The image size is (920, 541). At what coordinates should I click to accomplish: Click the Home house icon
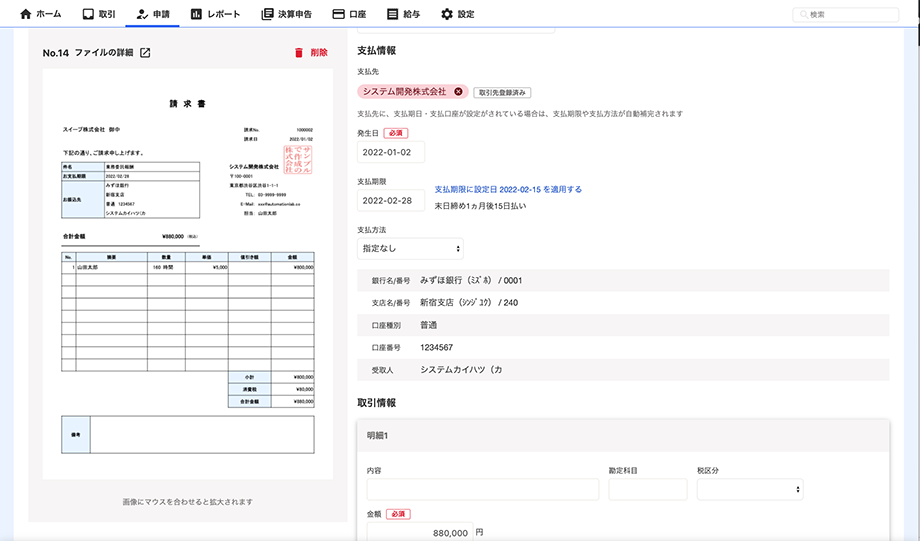[25, 14]
